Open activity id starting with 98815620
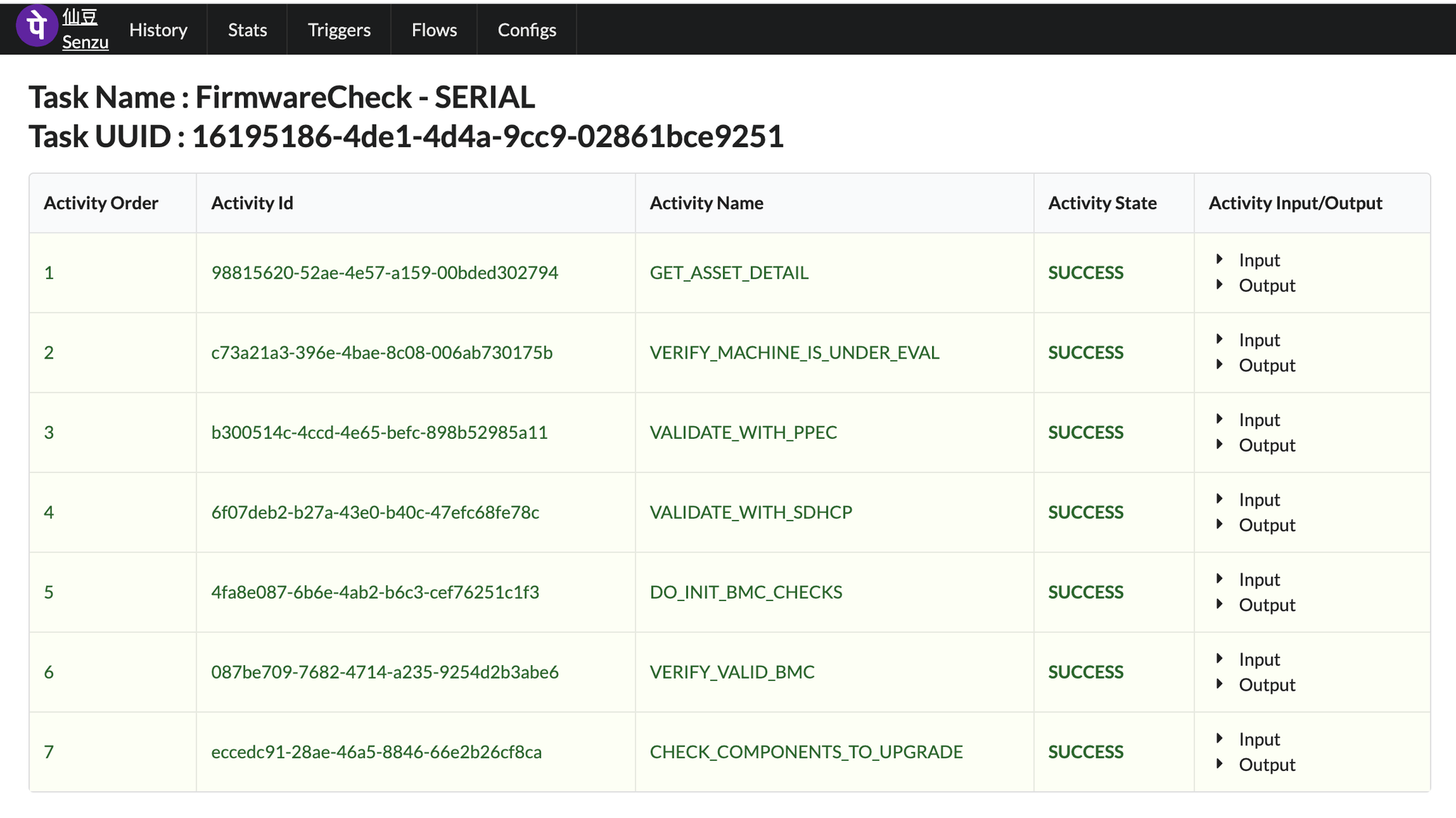Screen dimensions: 1456x818 (x=385, y=272)
